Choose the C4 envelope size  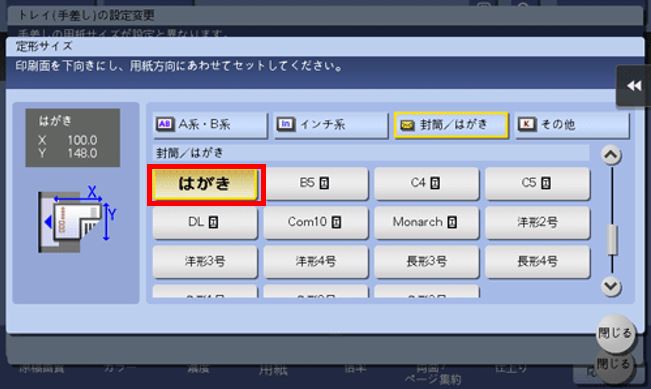tap(426, 183)
